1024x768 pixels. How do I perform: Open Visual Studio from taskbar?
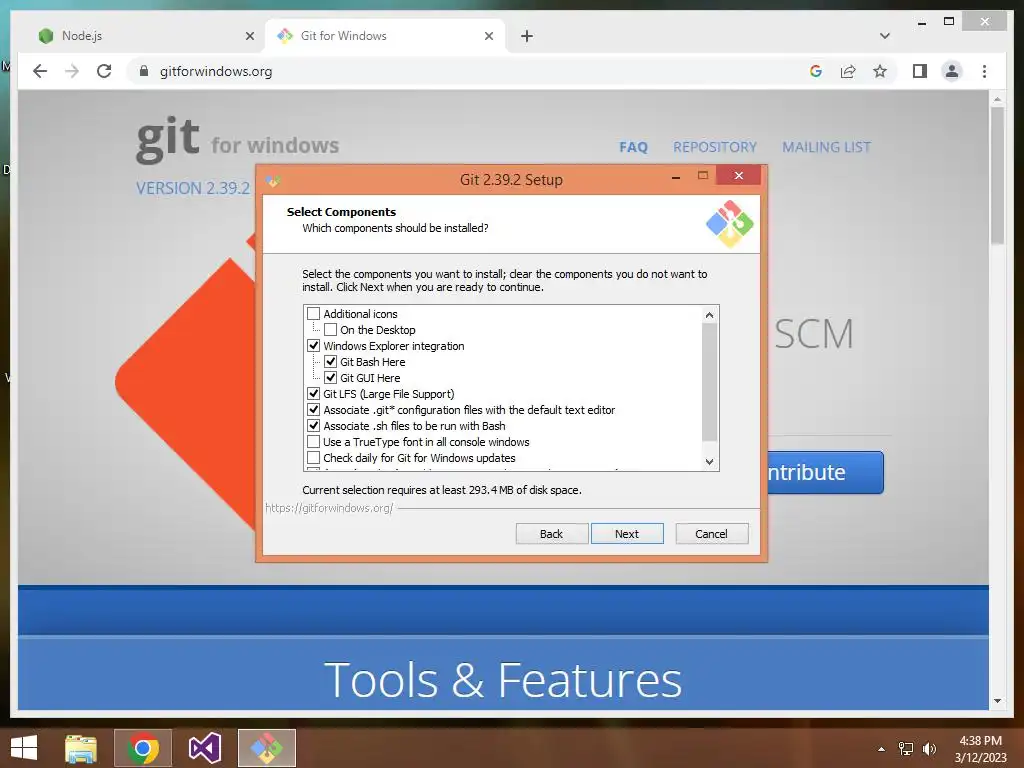[204, 748]
